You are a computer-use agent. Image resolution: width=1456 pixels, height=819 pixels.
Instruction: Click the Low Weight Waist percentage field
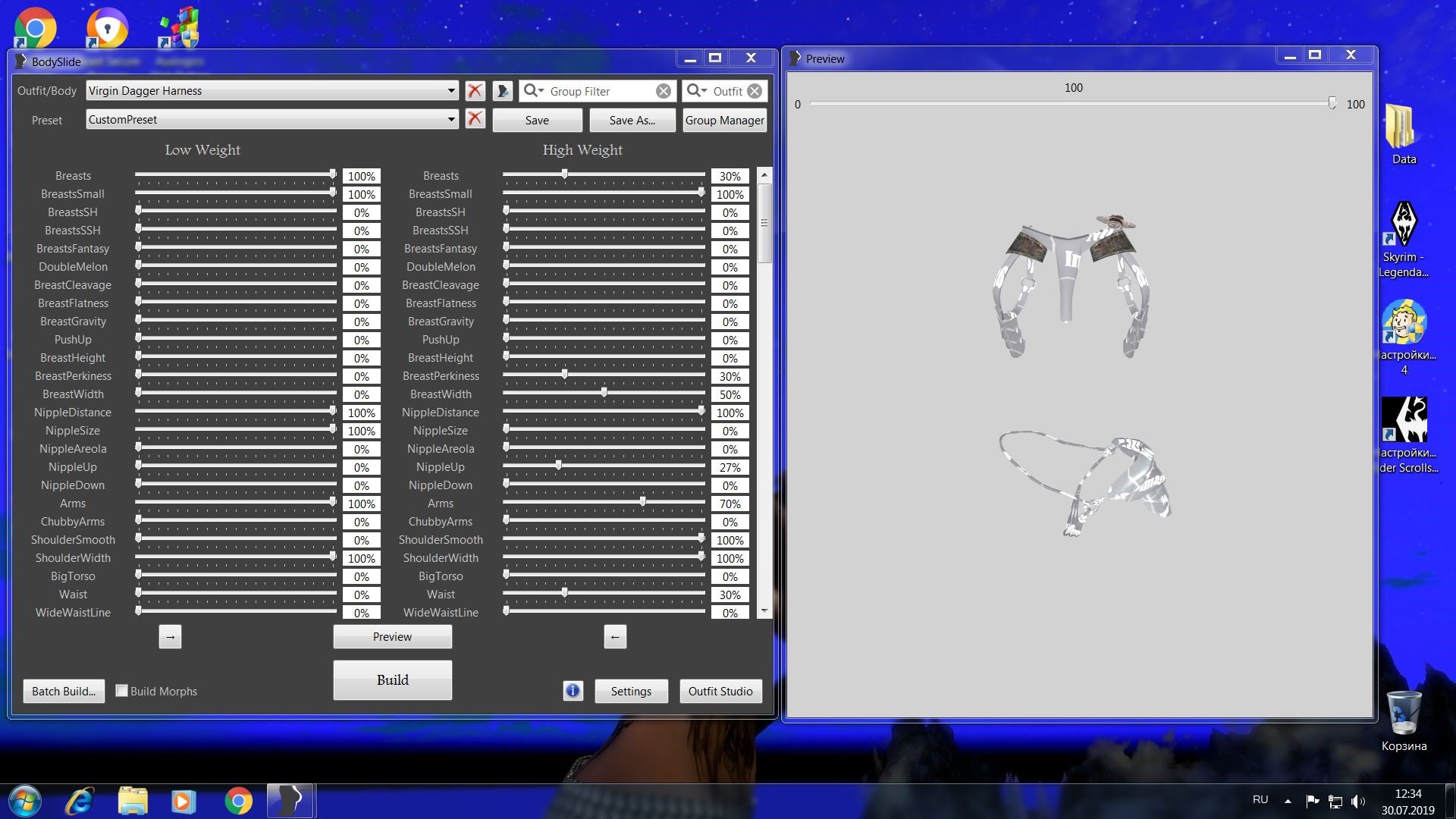pos(361,595)
